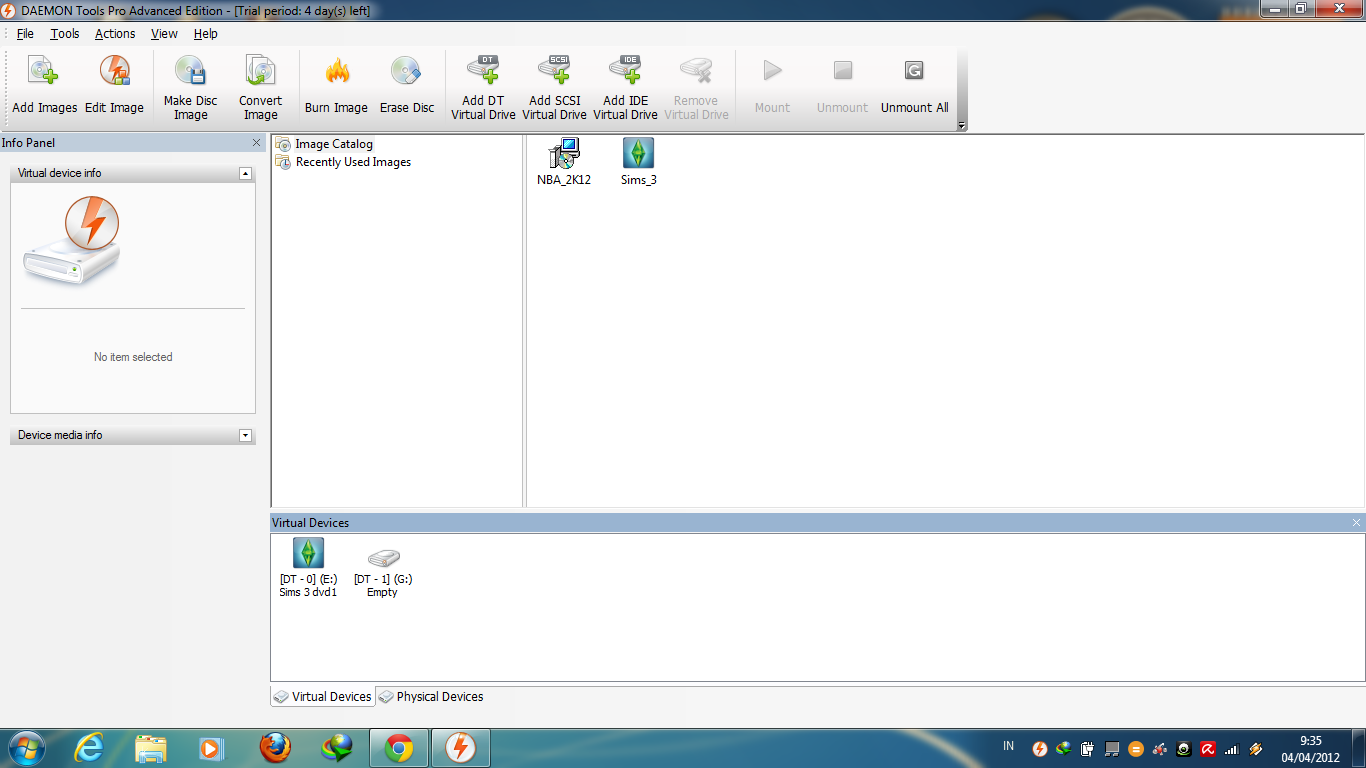Open Internet Explorer from the taskbar
This screenshot has height=768, width=1366.
coord(89,748)
